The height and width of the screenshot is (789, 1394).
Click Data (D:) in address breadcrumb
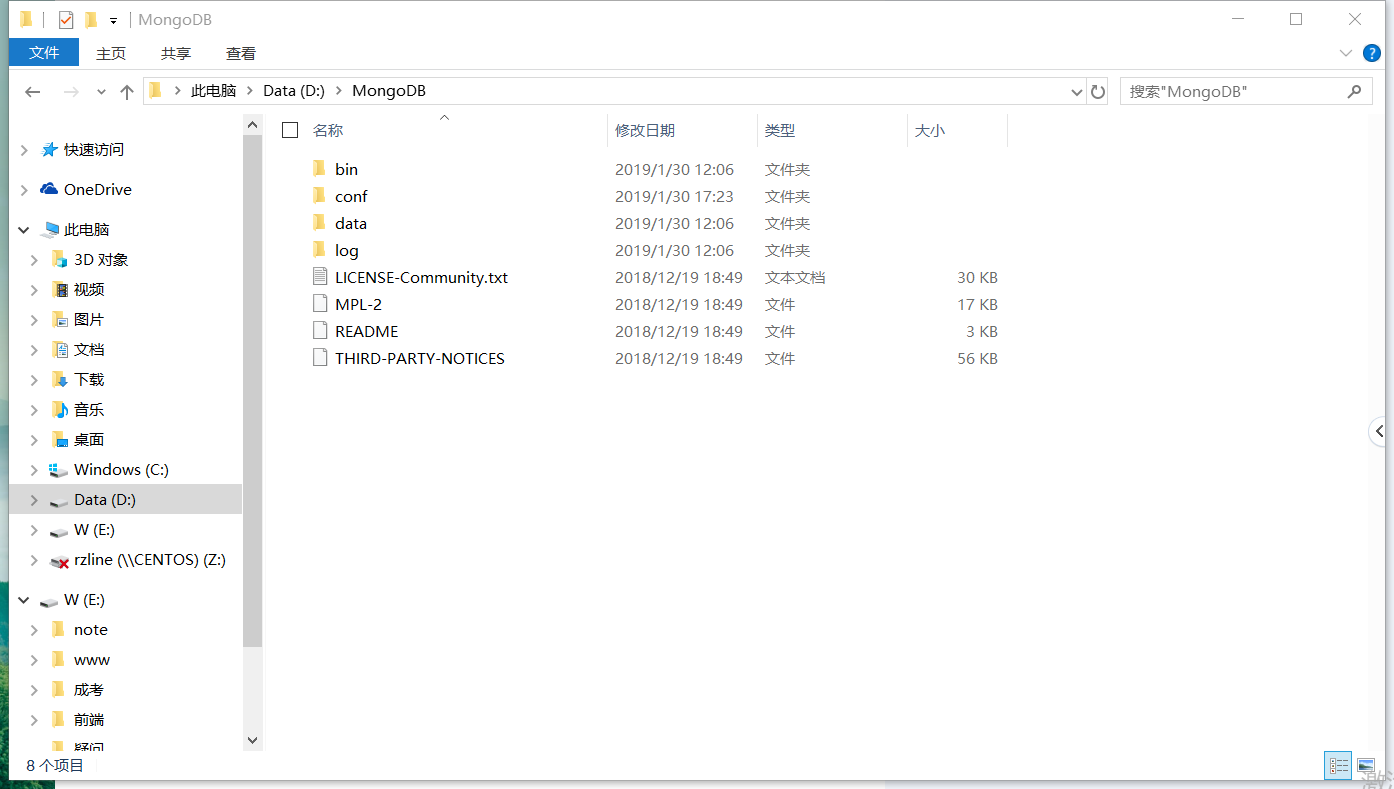point(294,91)
